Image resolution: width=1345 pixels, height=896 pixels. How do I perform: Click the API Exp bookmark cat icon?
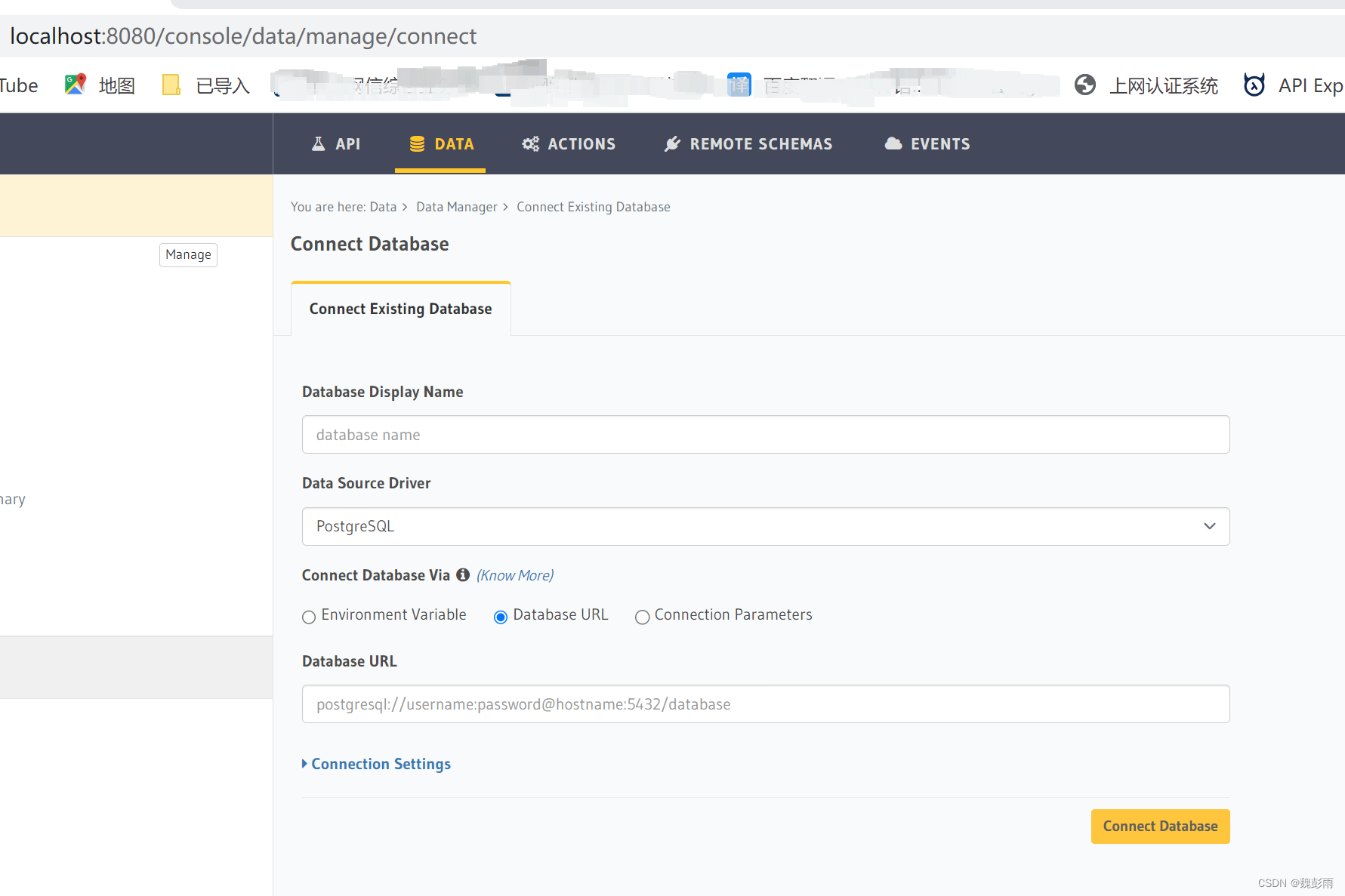(x=1254, y=85)
